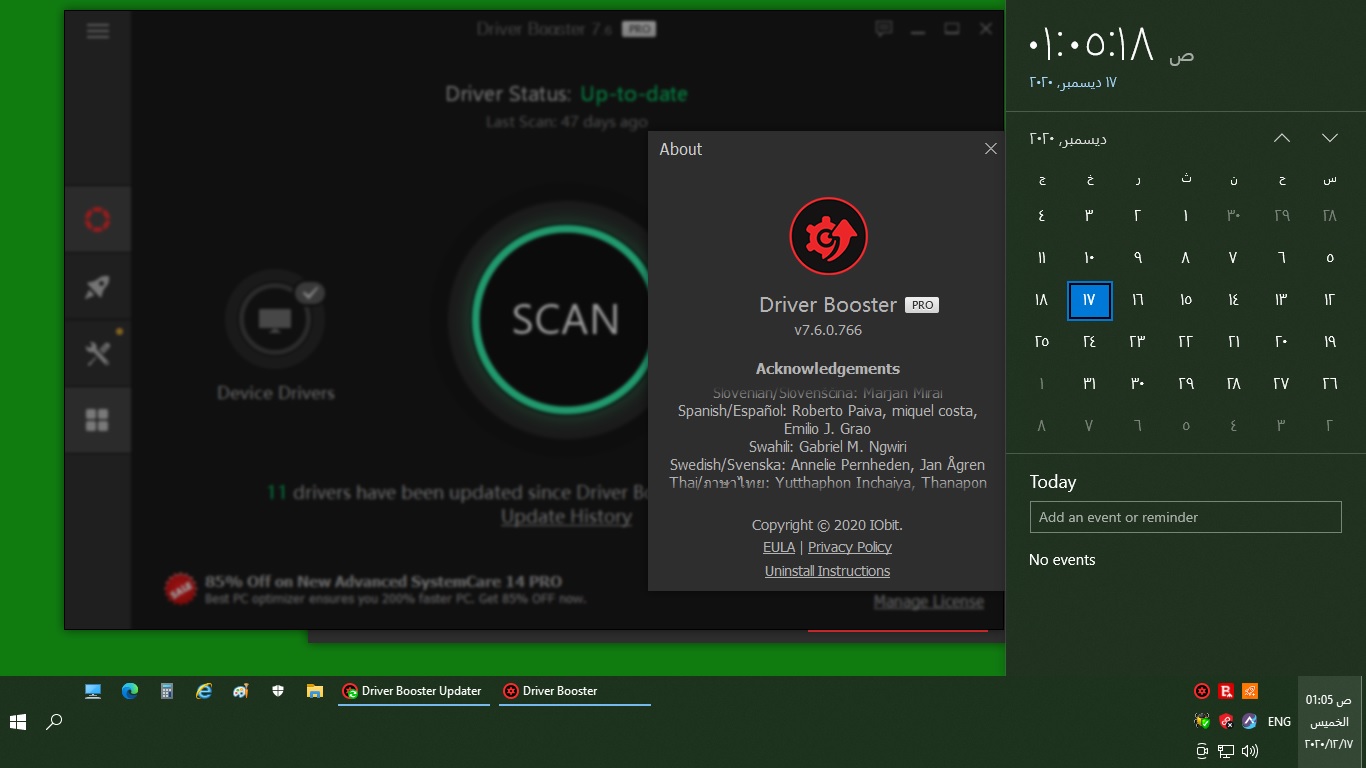Open the wrench Tools section in sidebar
This screenshot has height=768, width=1366.
click(98, 353)
